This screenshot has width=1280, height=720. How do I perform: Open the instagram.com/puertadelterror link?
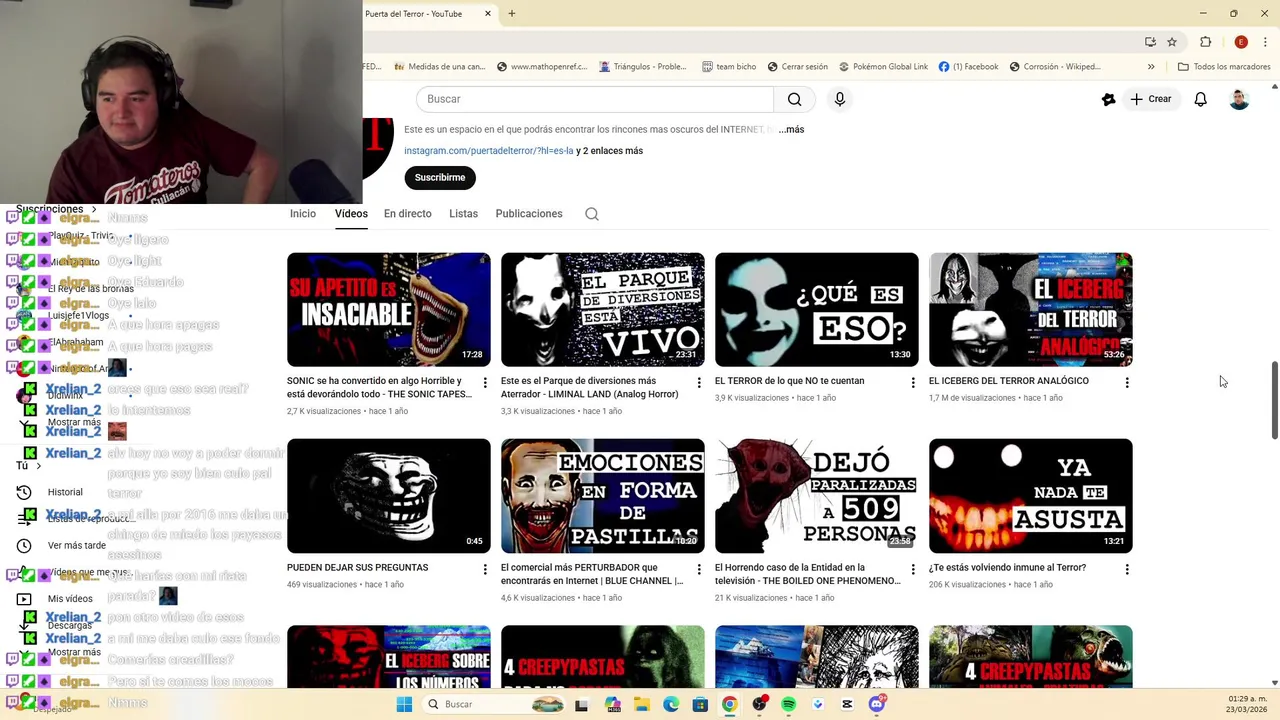point(489,151)
